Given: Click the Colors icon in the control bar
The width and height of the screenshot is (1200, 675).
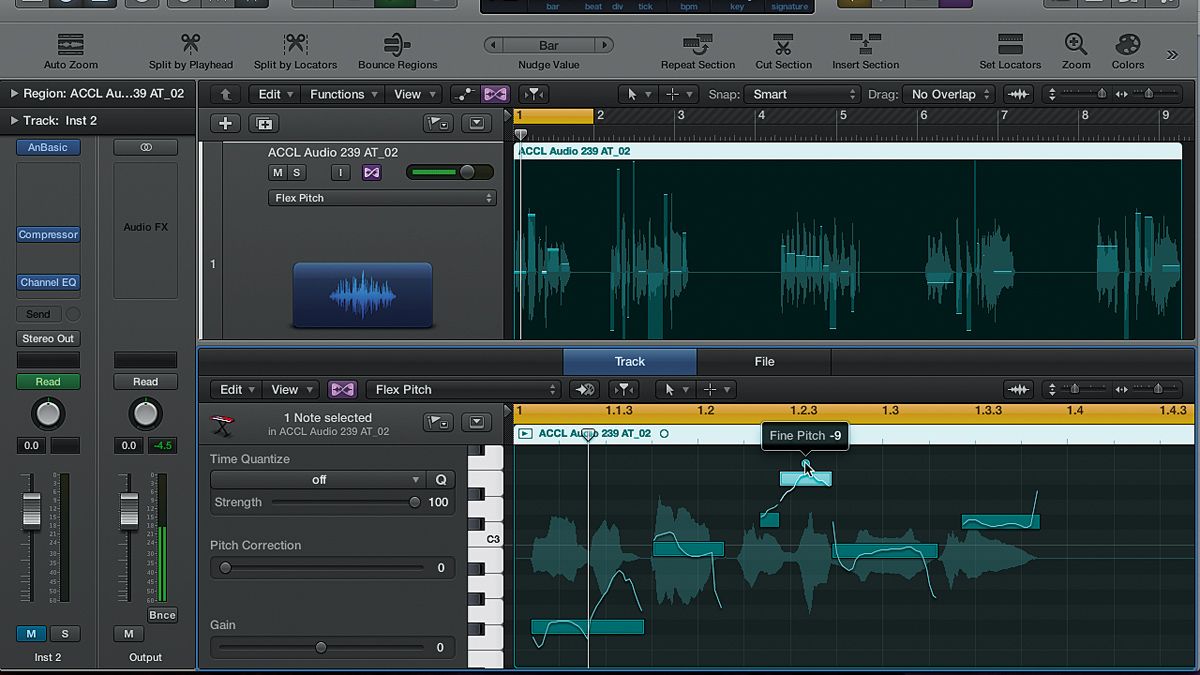Looking at the screenshot, I should [x=1127, y=50].
